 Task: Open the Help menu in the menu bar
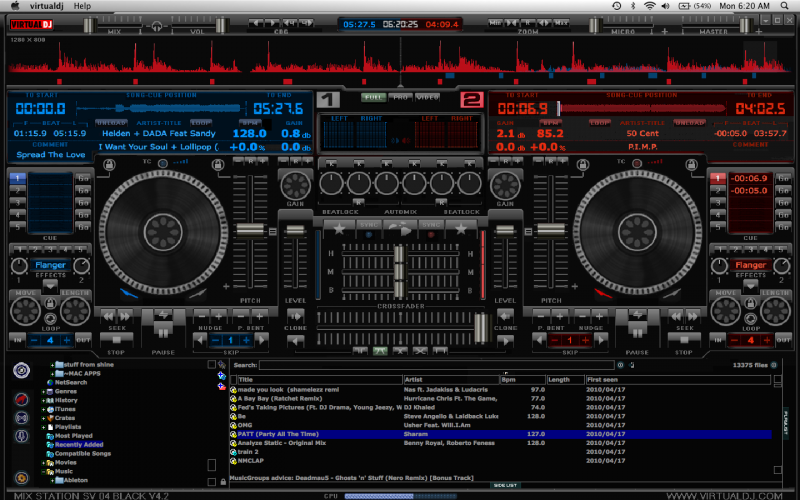(x=82, y=6)
